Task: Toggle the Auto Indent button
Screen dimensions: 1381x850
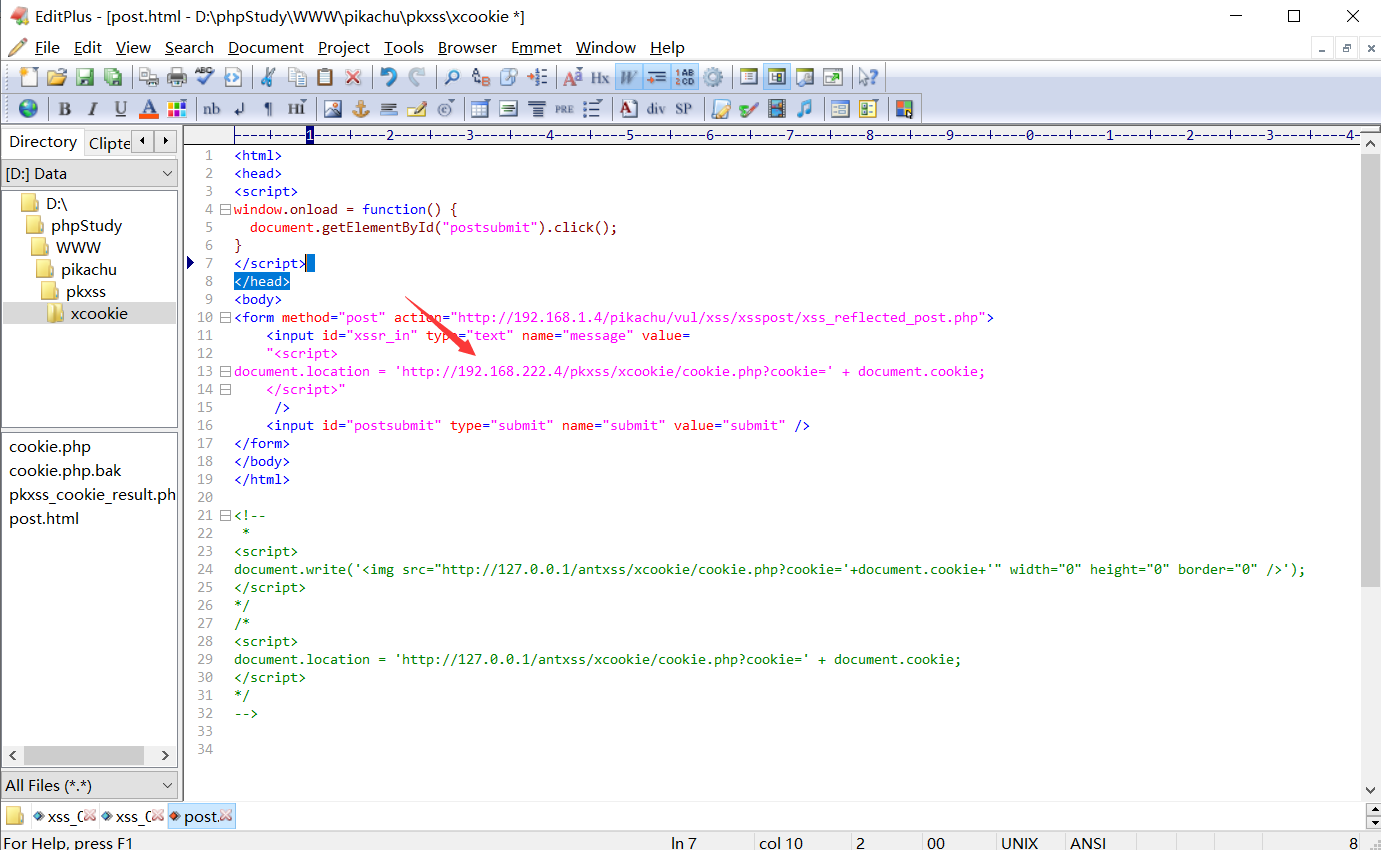Action: 657,77
